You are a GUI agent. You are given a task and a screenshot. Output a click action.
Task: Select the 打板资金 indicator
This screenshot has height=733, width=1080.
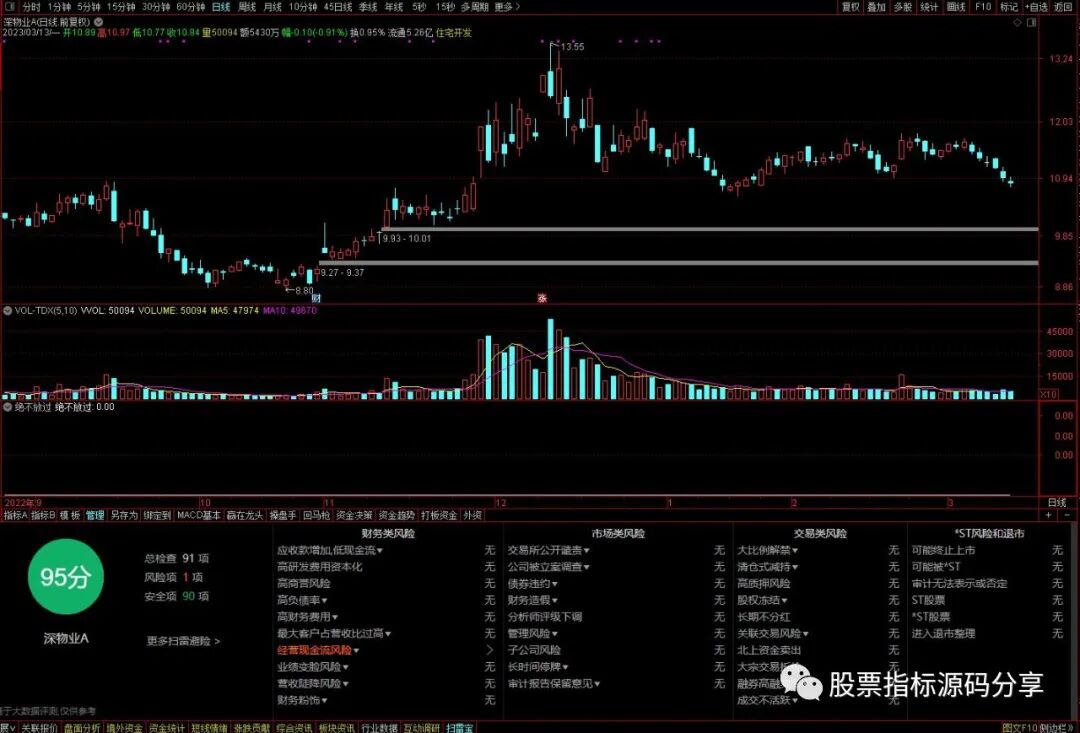[439, 515]
